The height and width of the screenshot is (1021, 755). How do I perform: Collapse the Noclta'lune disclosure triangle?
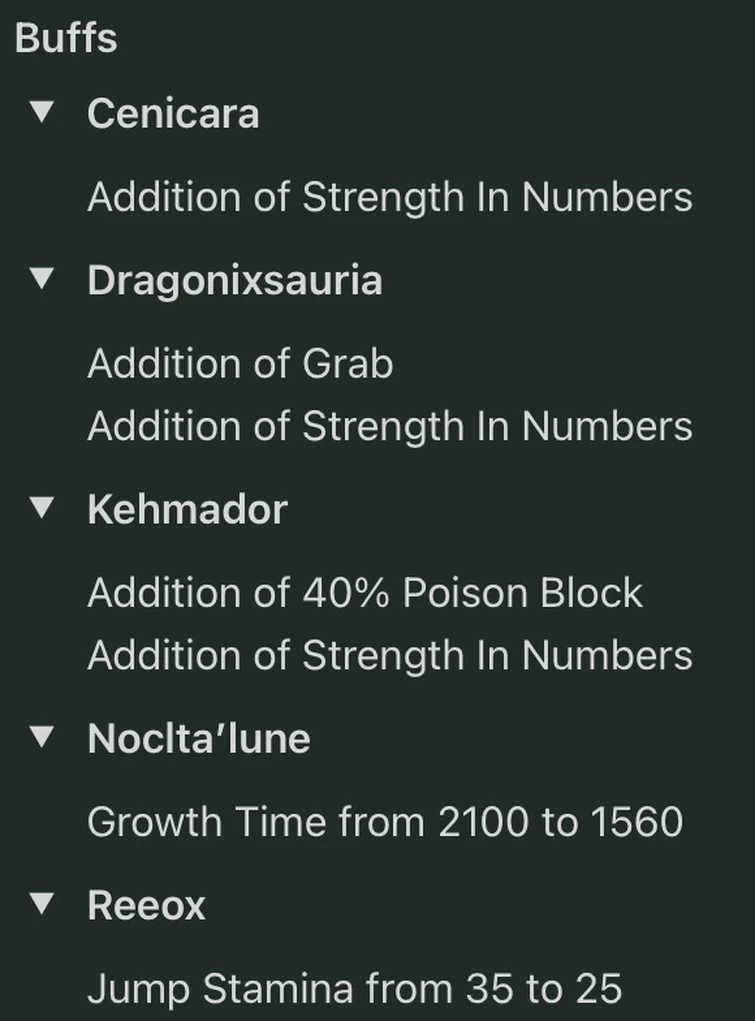(x=41, y=737)
